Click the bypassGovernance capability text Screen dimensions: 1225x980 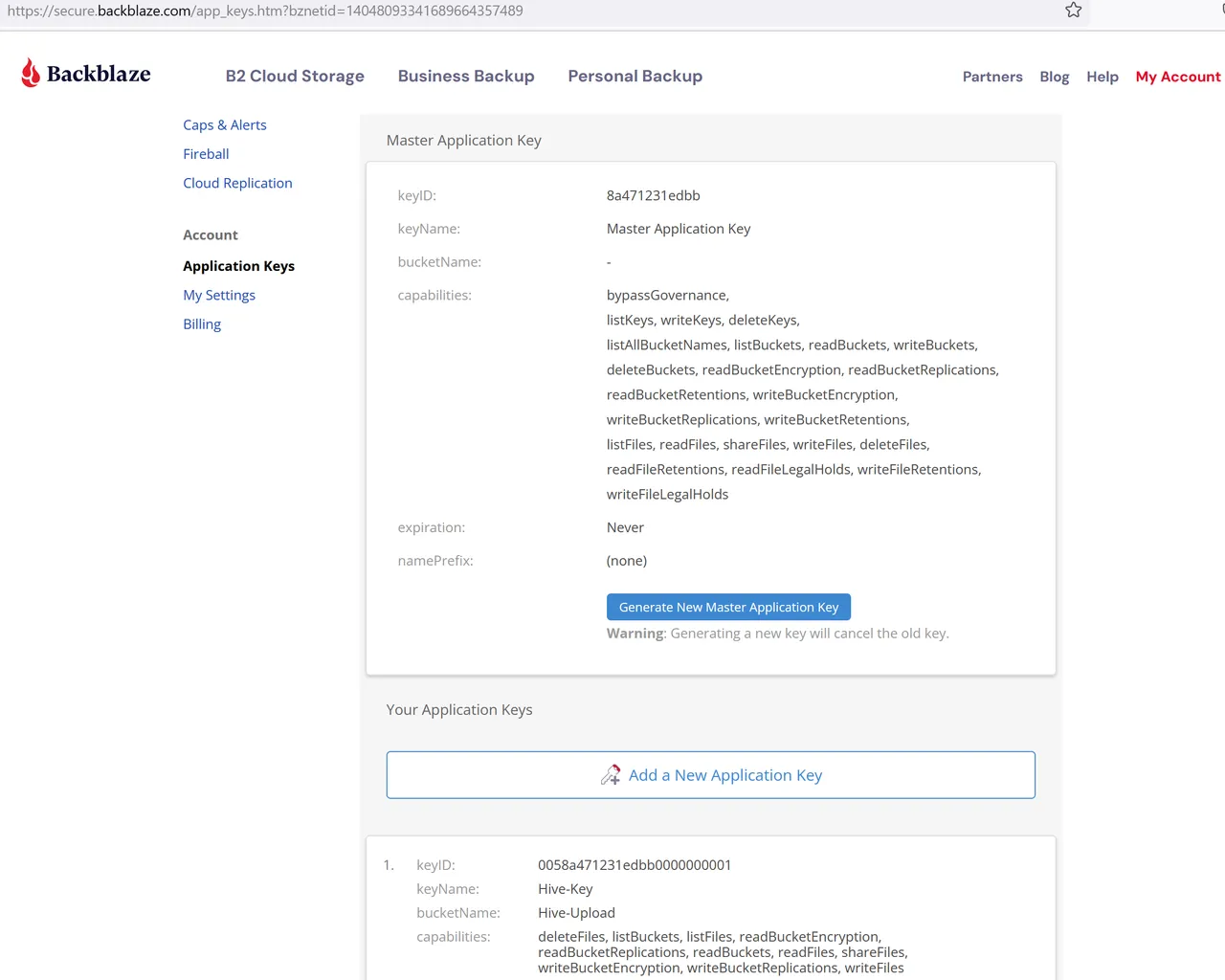[668, 295]
